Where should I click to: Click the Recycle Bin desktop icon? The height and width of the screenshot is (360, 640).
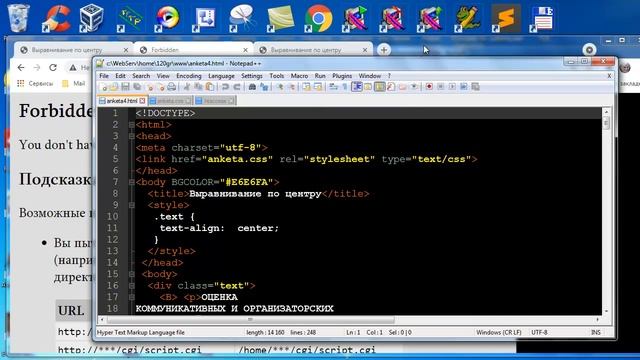[x=19, y=18]
